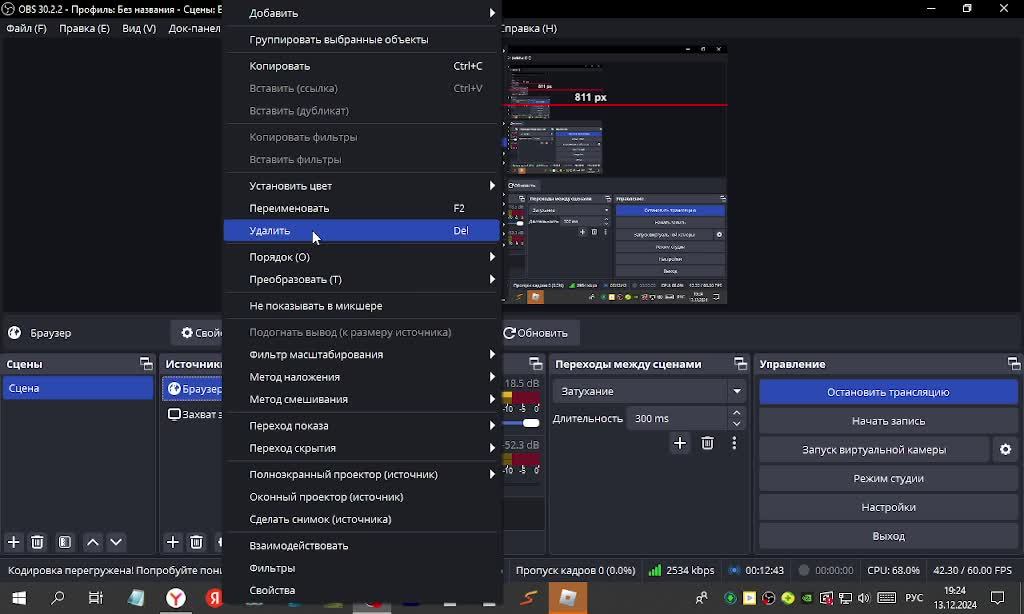Click the Браузер globe icon in the source toolbar
The width and height of the screenshot is (1024, 614).
14,333
